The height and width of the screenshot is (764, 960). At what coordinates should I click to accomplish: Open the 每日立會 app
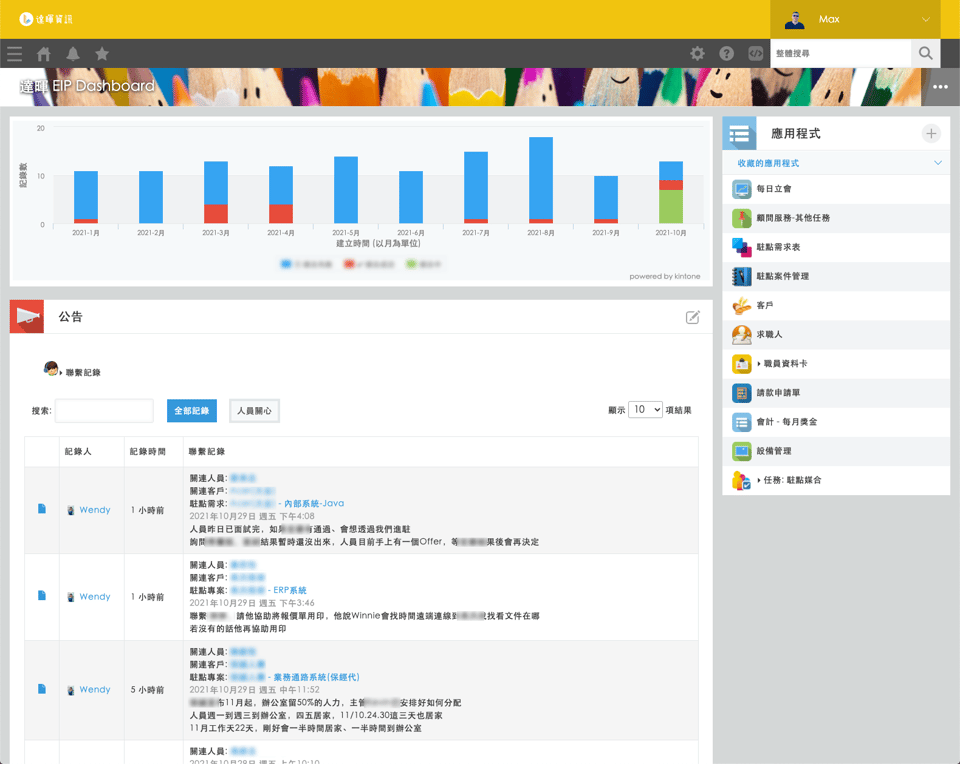tap(774, 189)
